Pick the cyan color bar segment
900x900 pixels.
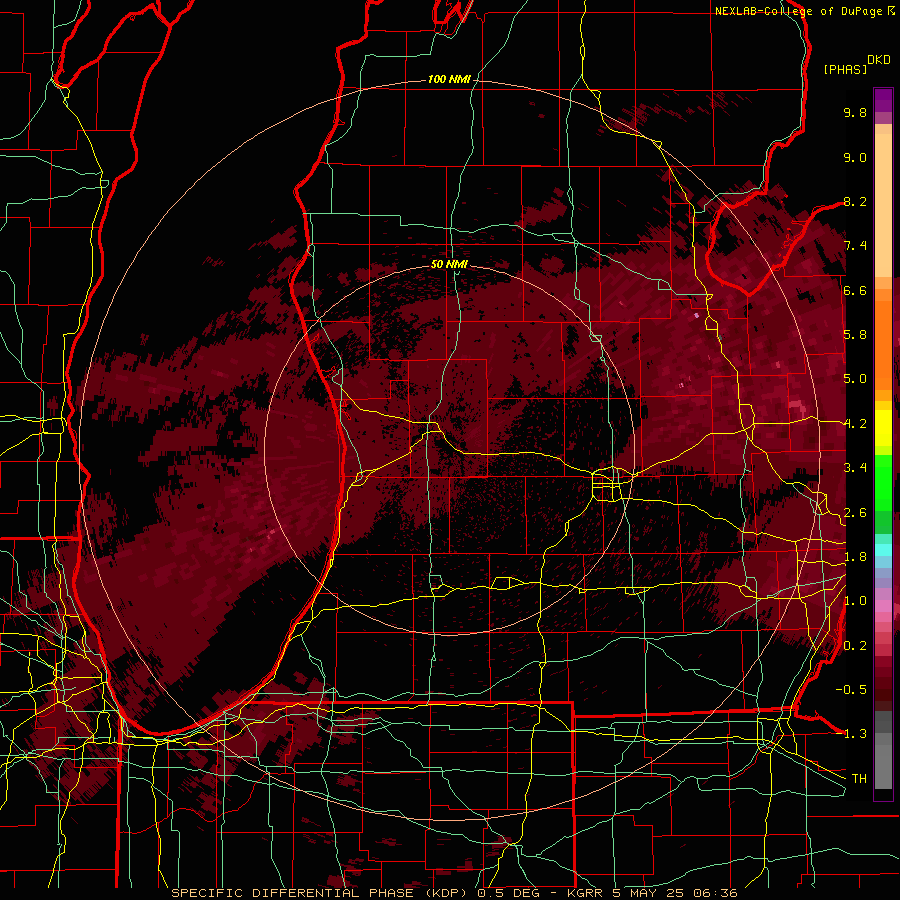click(x=883, y=550)
